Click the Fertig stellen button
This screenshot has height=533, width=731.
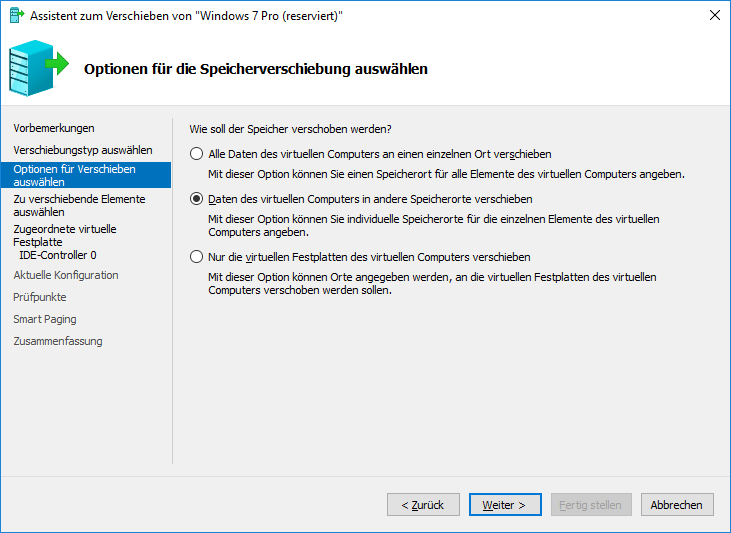[592, 505]
